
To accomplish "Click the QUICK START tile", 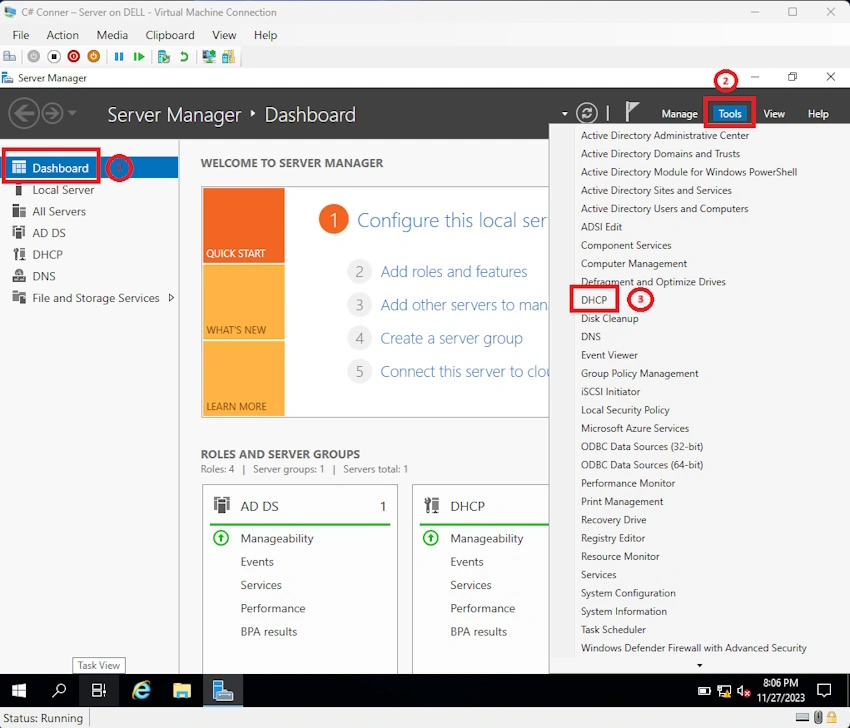I will 243,226.
